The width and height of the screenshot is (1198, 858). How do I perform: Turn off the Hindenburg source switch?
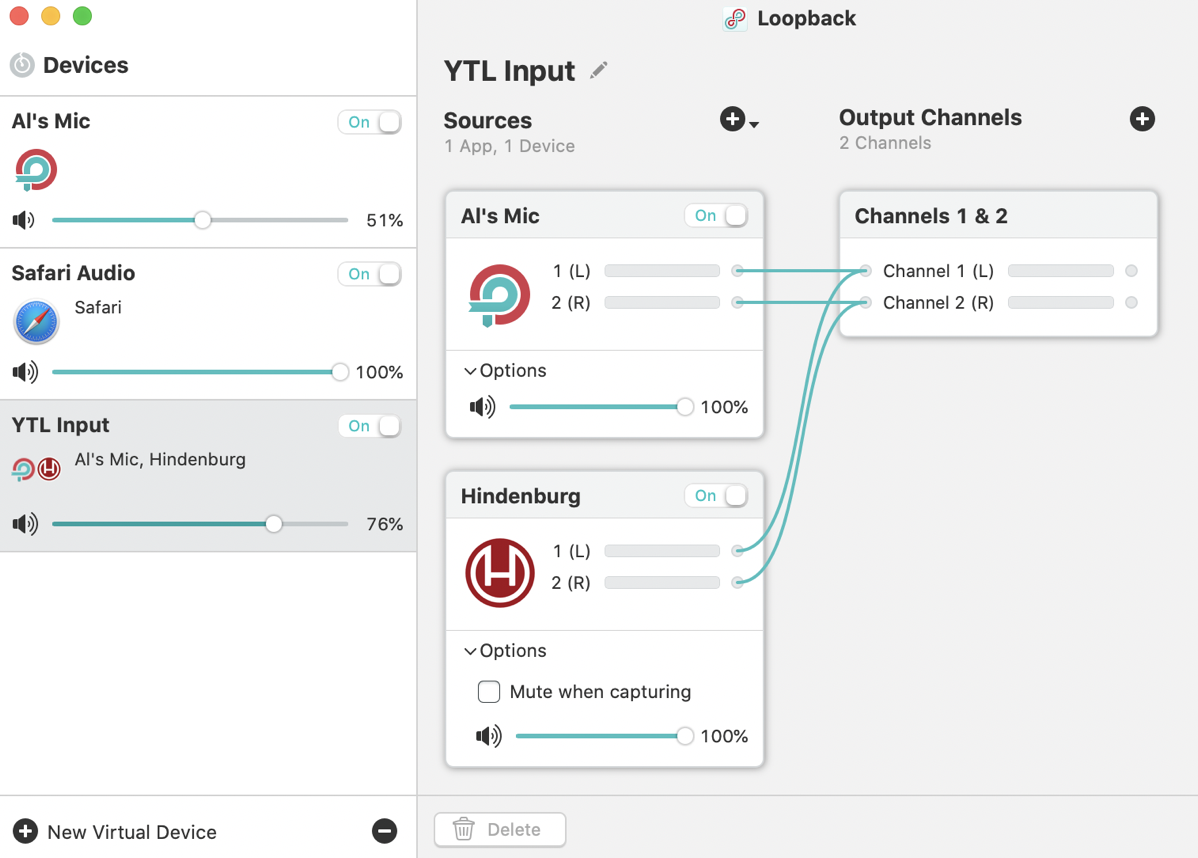[716, 496]
